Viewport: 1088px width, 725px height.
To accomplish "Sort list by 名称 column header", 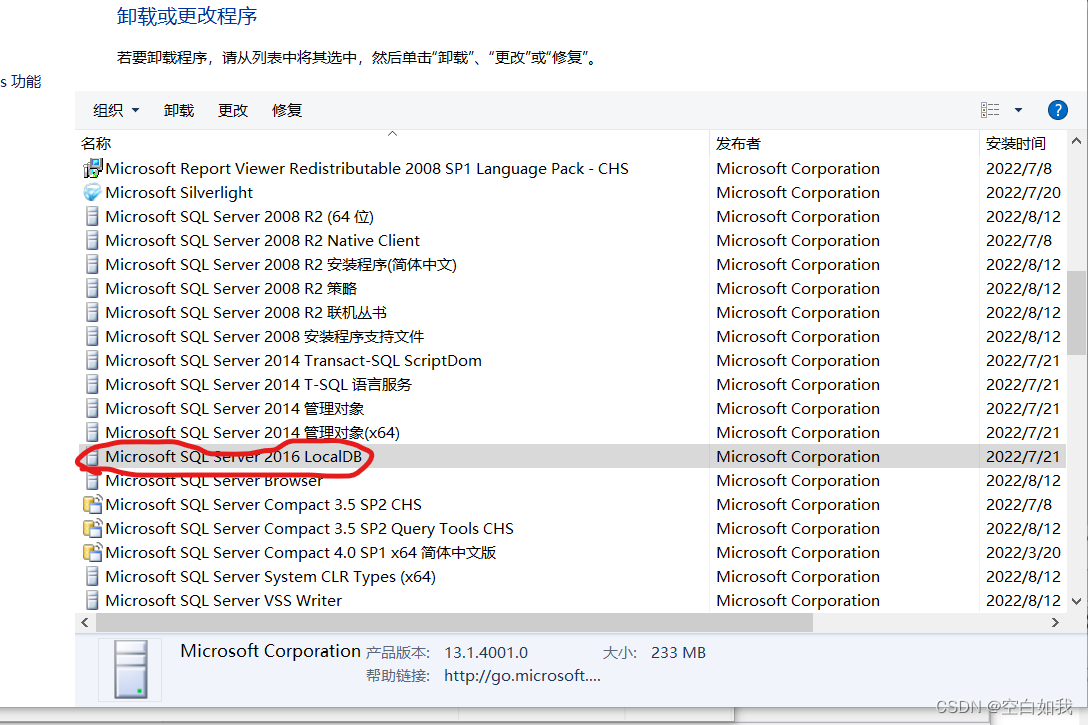I will click(96, 144).
